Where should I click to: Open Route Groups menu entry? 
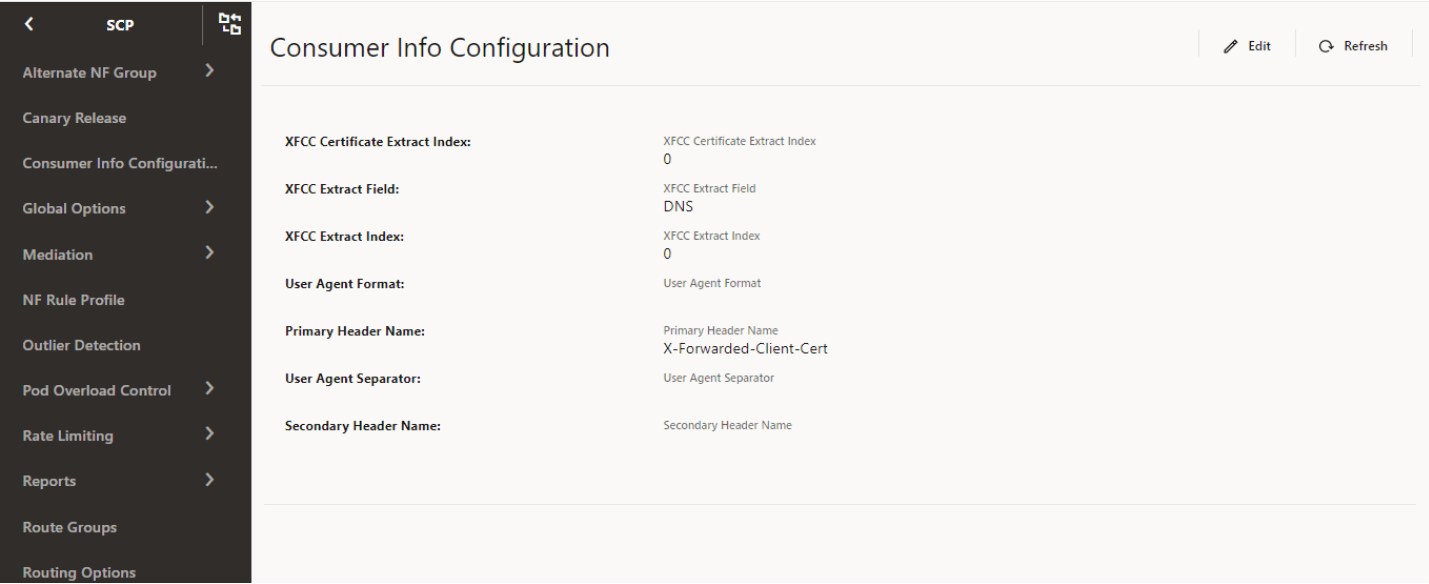click(x=83, y=527)
